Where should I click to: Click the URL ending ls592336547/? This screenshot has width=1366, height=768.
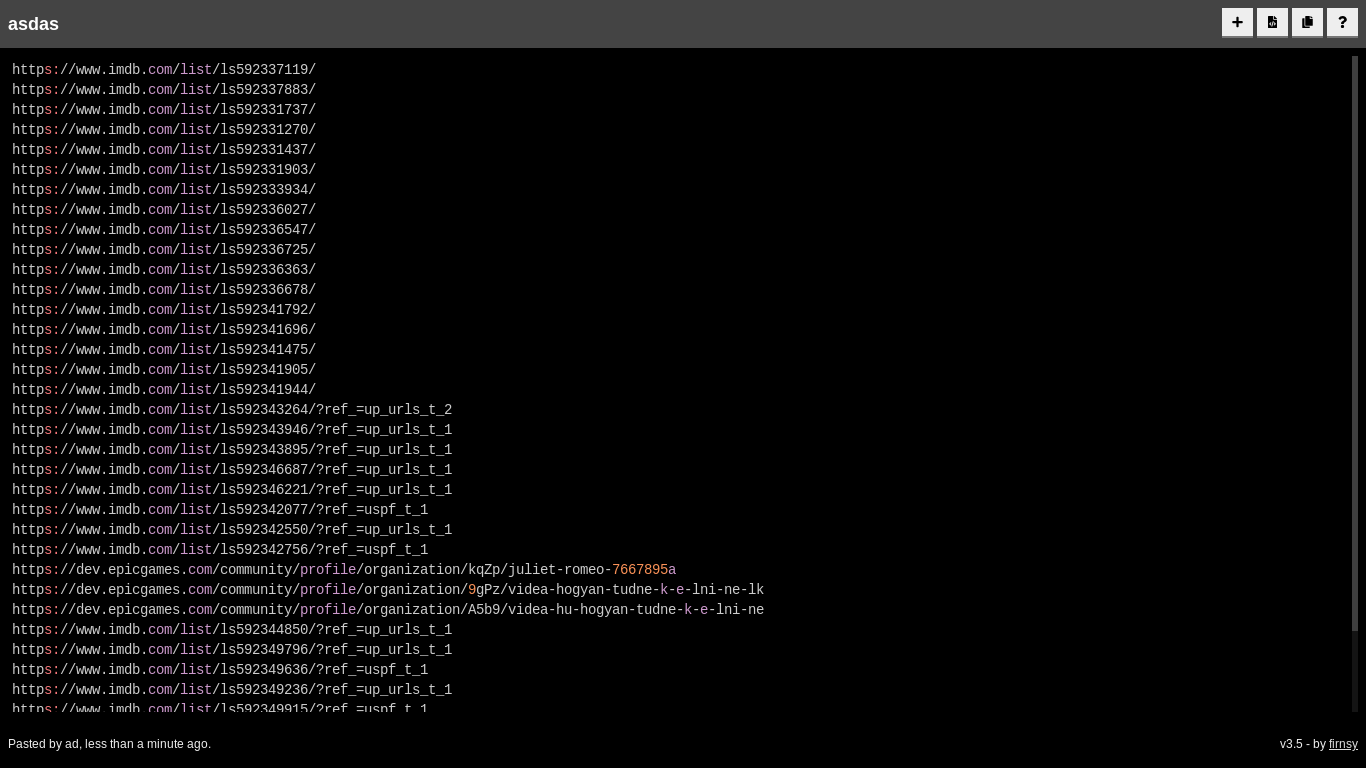point(164,230)
